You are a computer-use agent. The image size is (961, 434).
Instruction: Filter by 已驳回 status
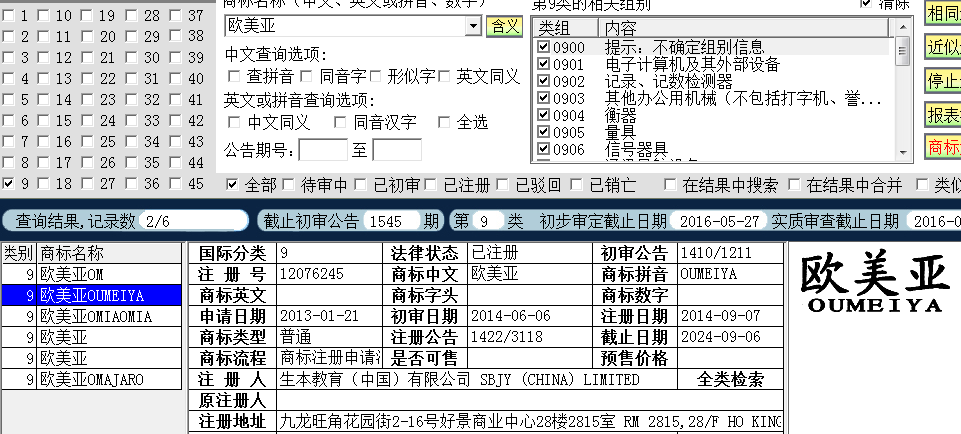pyautogui.click(x=503, y=185)
